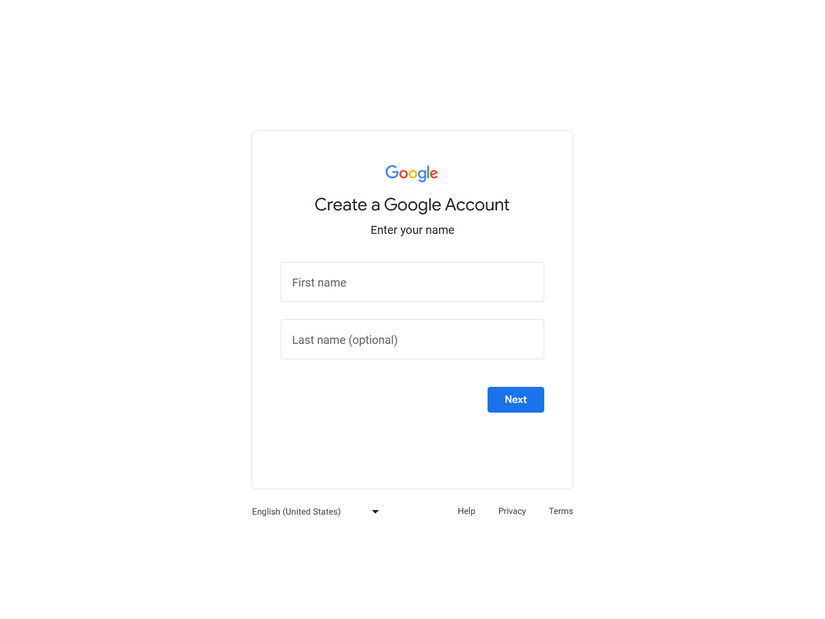Click the Google logo
This screenshot has width=825, height=619.
click(x=411, y=173)
